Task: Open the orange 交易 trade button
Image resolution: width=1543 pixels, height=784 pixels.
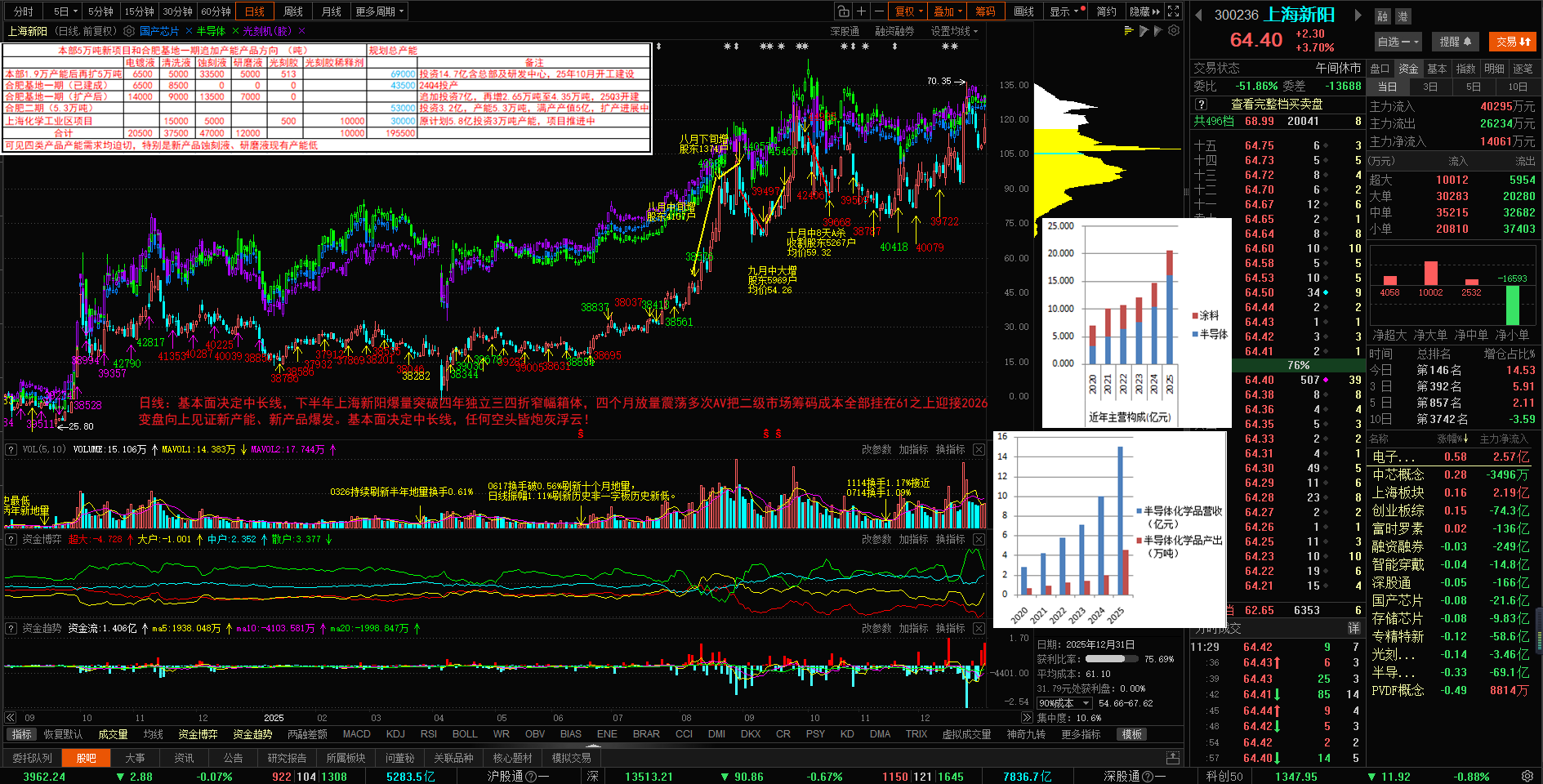Action: pyautogui.click(x=1514, y=42)
